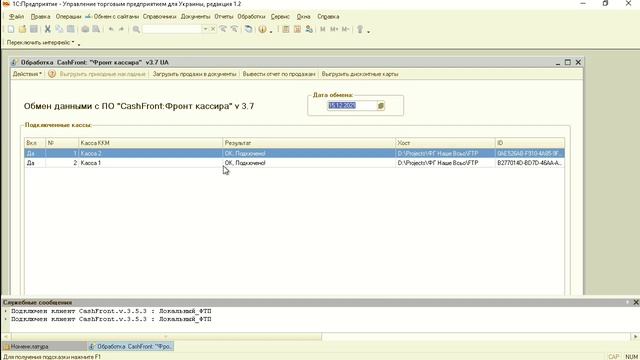
Task: Click the Find previous icon
Action: tap(234, 29)
